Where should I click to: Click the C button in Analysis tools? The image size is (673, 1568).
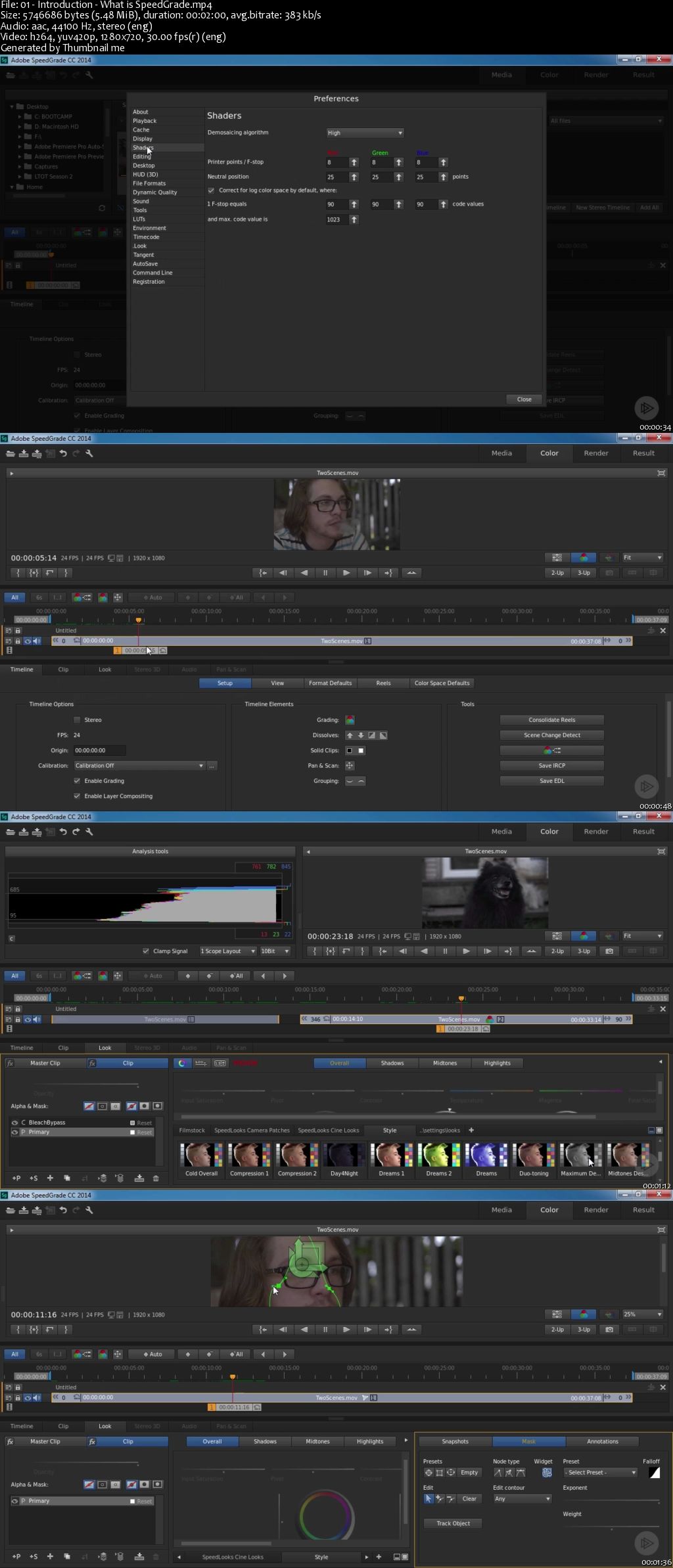click(12, 939)
